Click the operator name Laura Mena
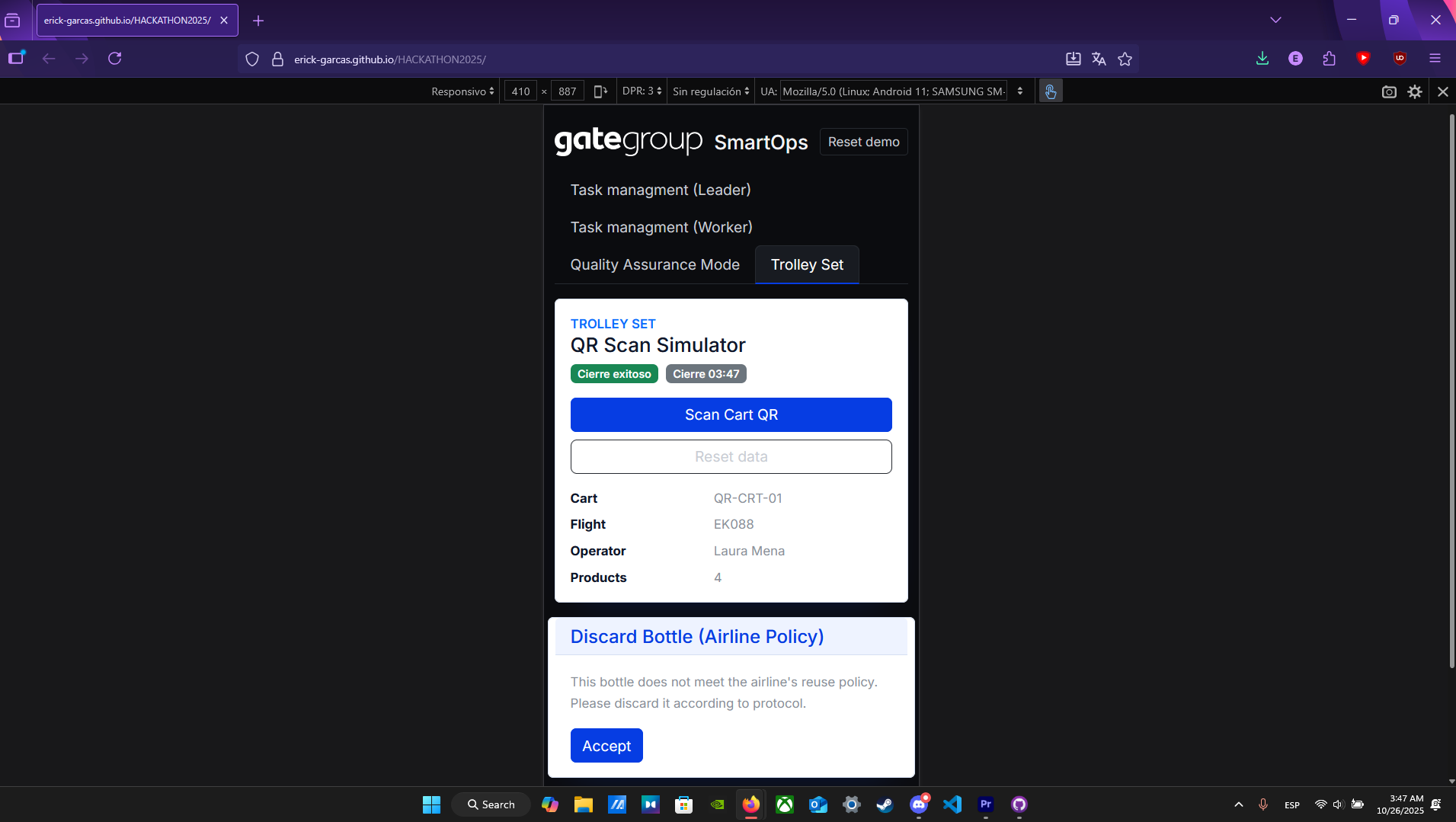The image size is (1456, 822). click(x=749, y=551)
